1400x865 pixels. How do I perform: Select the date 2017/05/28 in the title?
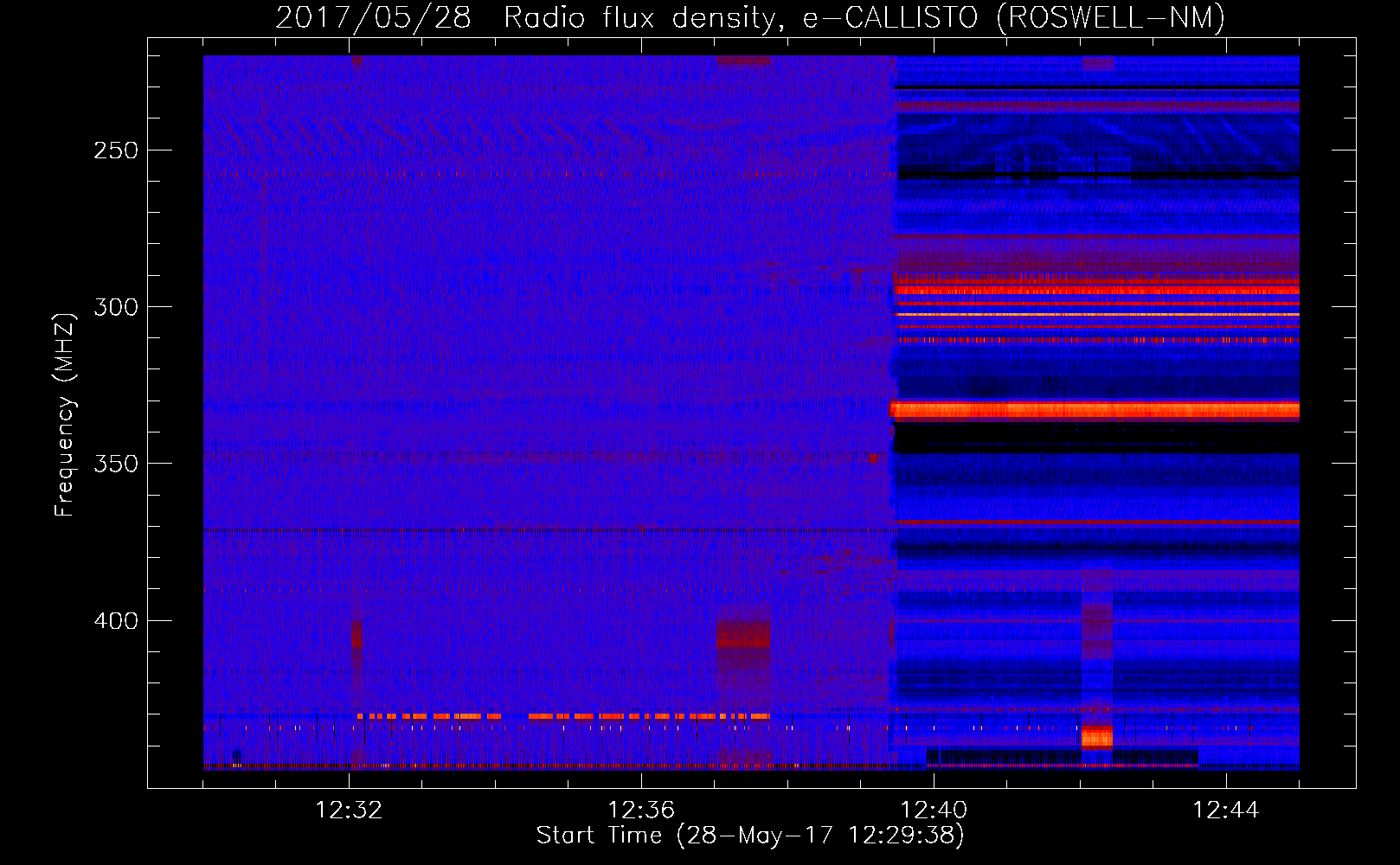373,17
